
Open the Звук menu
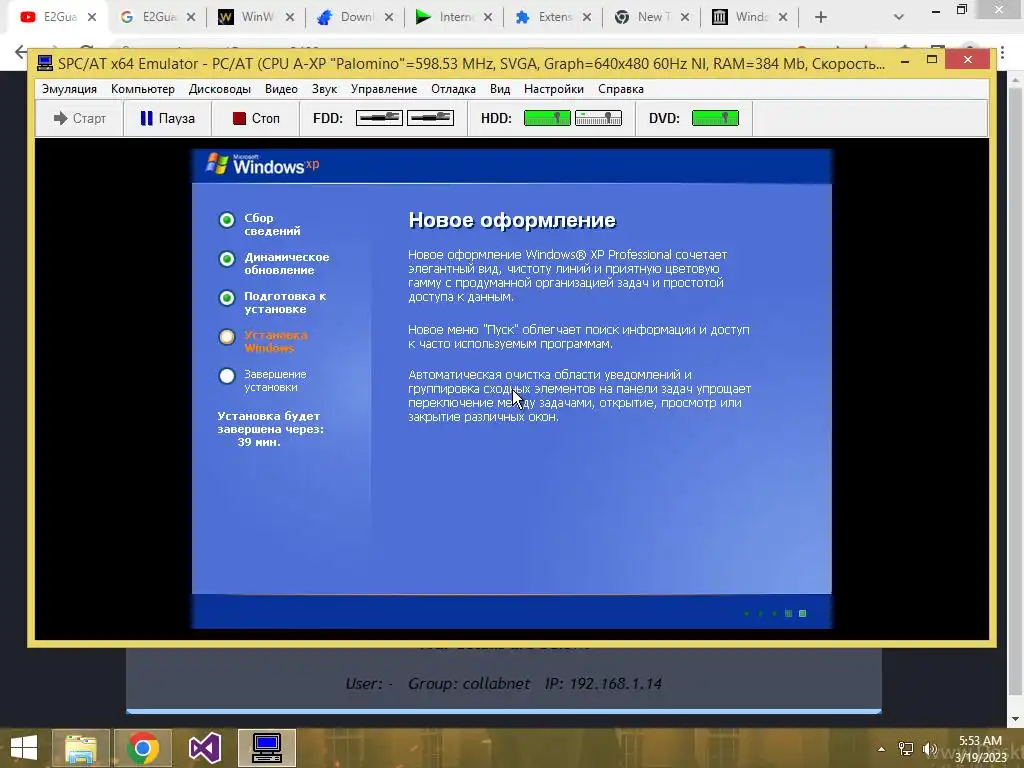[x=324, y=89]
